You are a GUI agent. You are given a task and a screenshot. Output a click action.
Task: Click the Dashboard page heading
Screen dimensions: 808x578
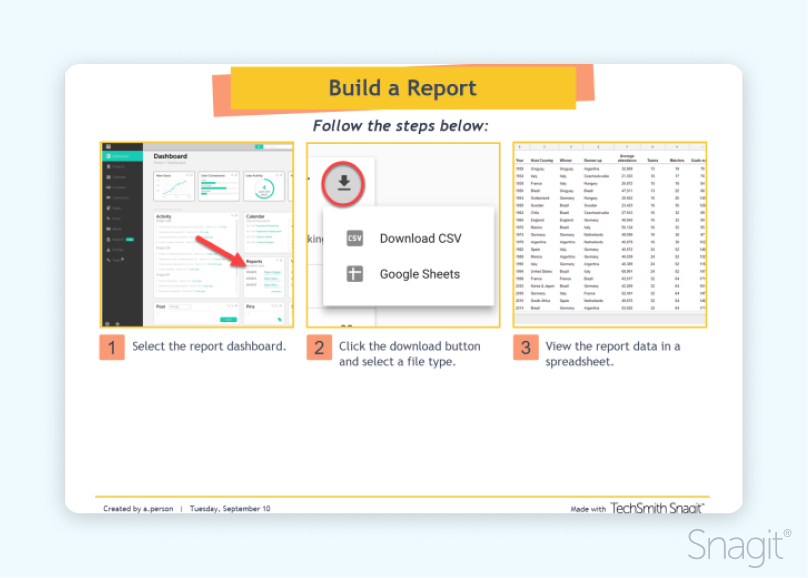click(x=170, y=156)
